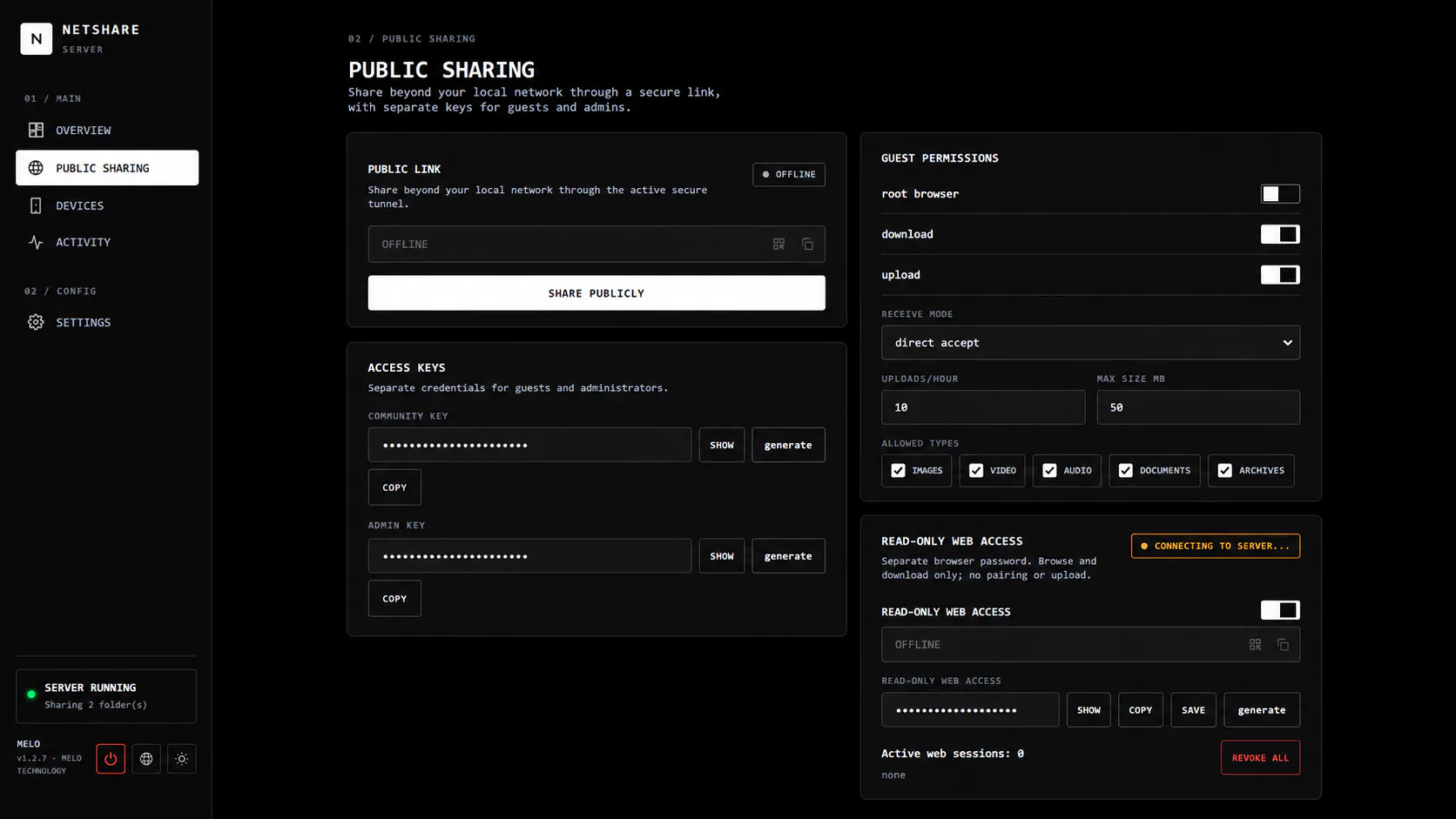
Task: Go to Devices page
Action: pyautogui.click(x=107, y=205)
